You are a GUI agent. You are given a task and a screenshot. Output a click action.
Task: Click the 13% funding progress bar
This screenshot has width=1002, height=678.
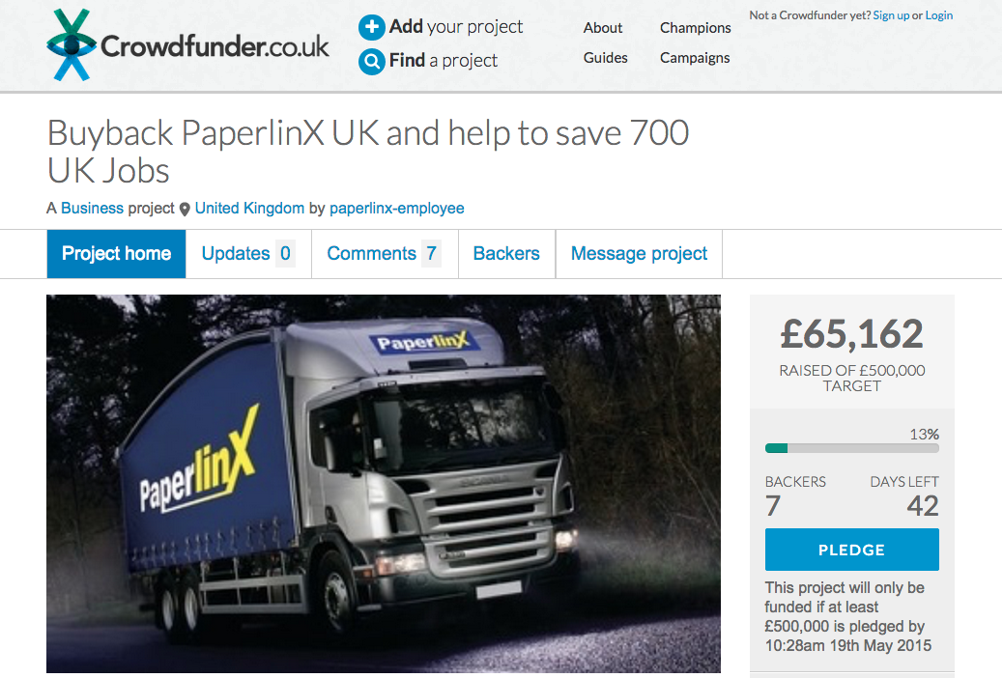tap(852, 449)
